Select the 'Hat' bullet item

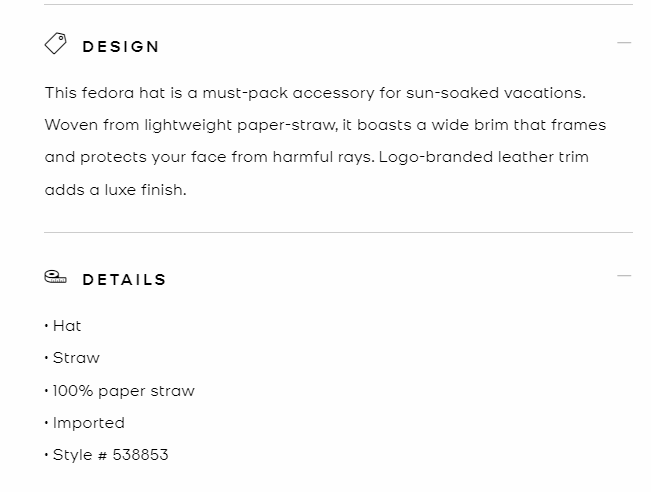[67, 326]
